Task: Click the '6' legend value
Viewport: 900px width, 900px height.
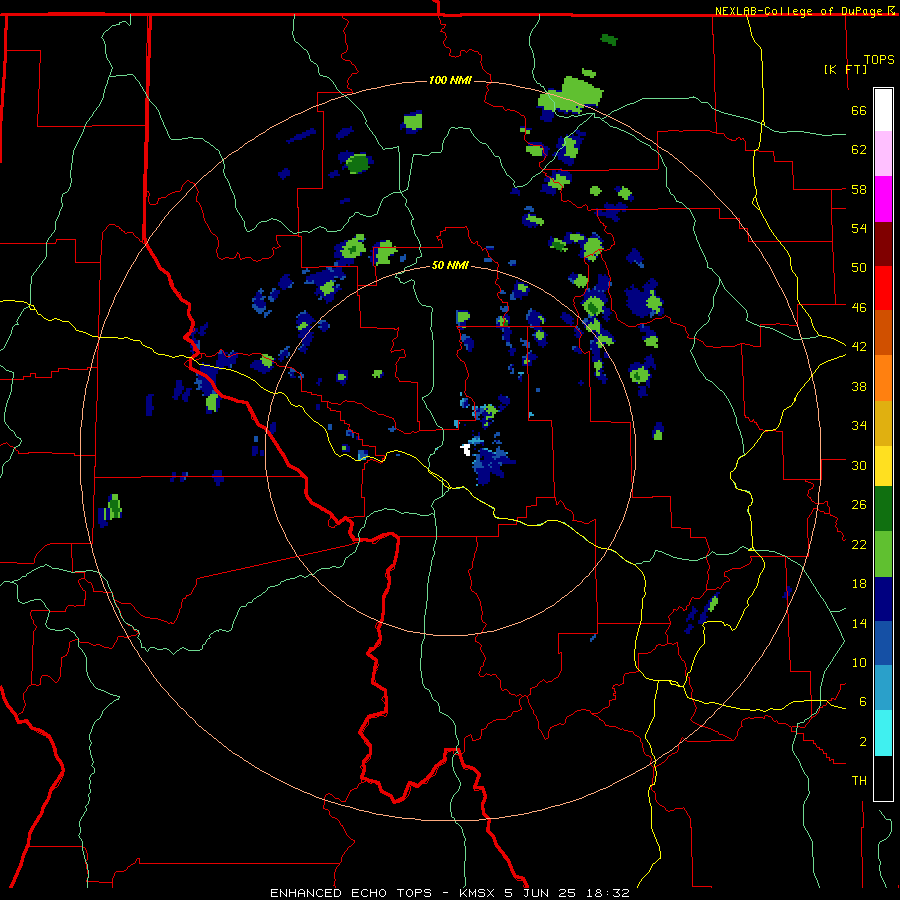Action: tap(863, 701)
